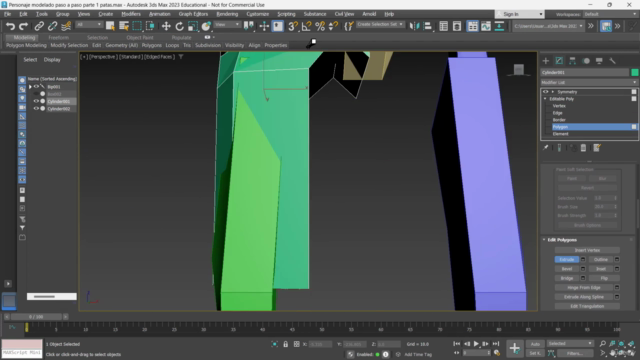
Task: Click Rectangular Selection Region icon
Action: [x=137, y=26]
